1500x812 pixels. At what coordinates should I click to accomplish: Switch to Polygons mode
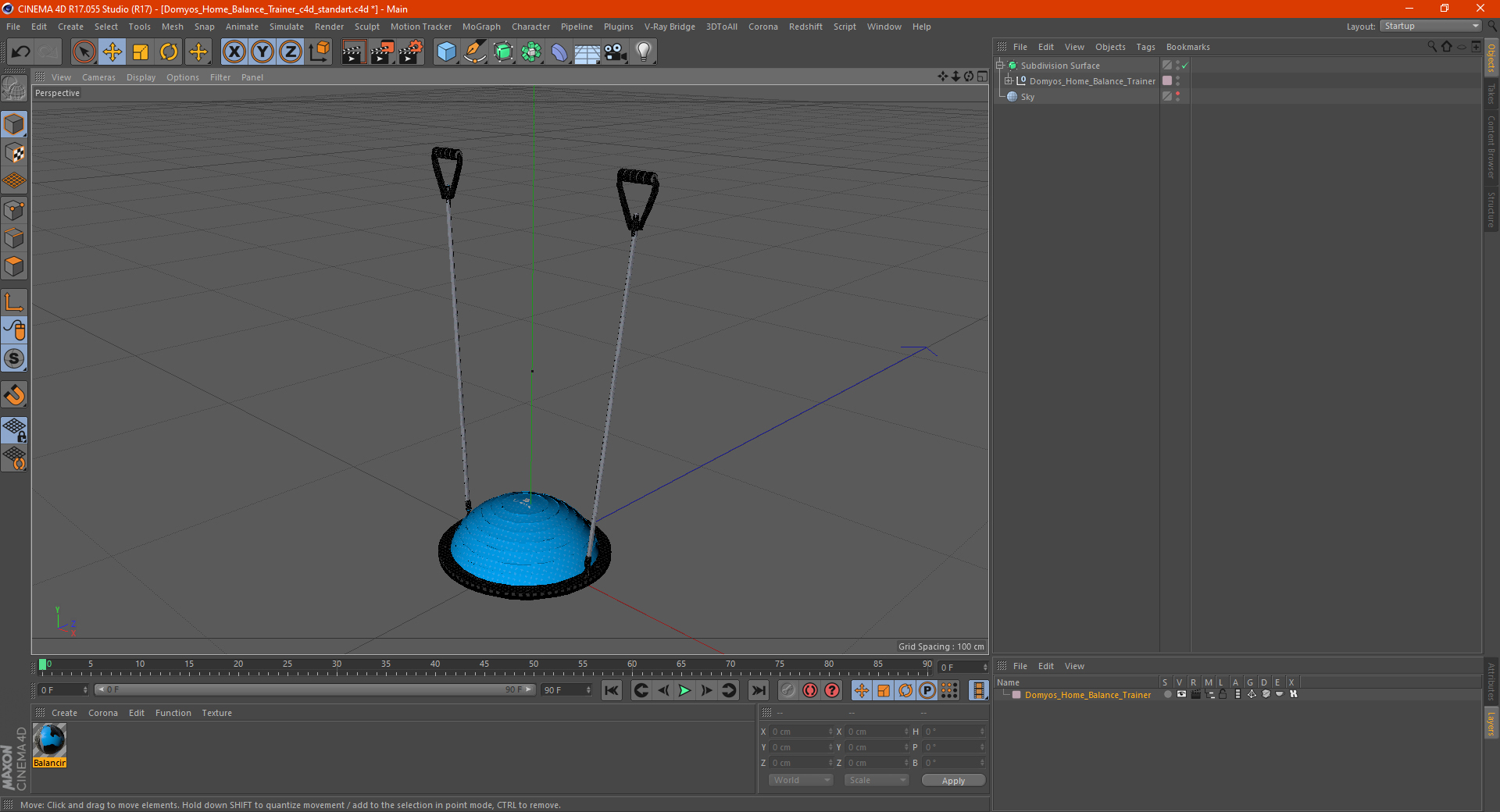pos(14,266)
